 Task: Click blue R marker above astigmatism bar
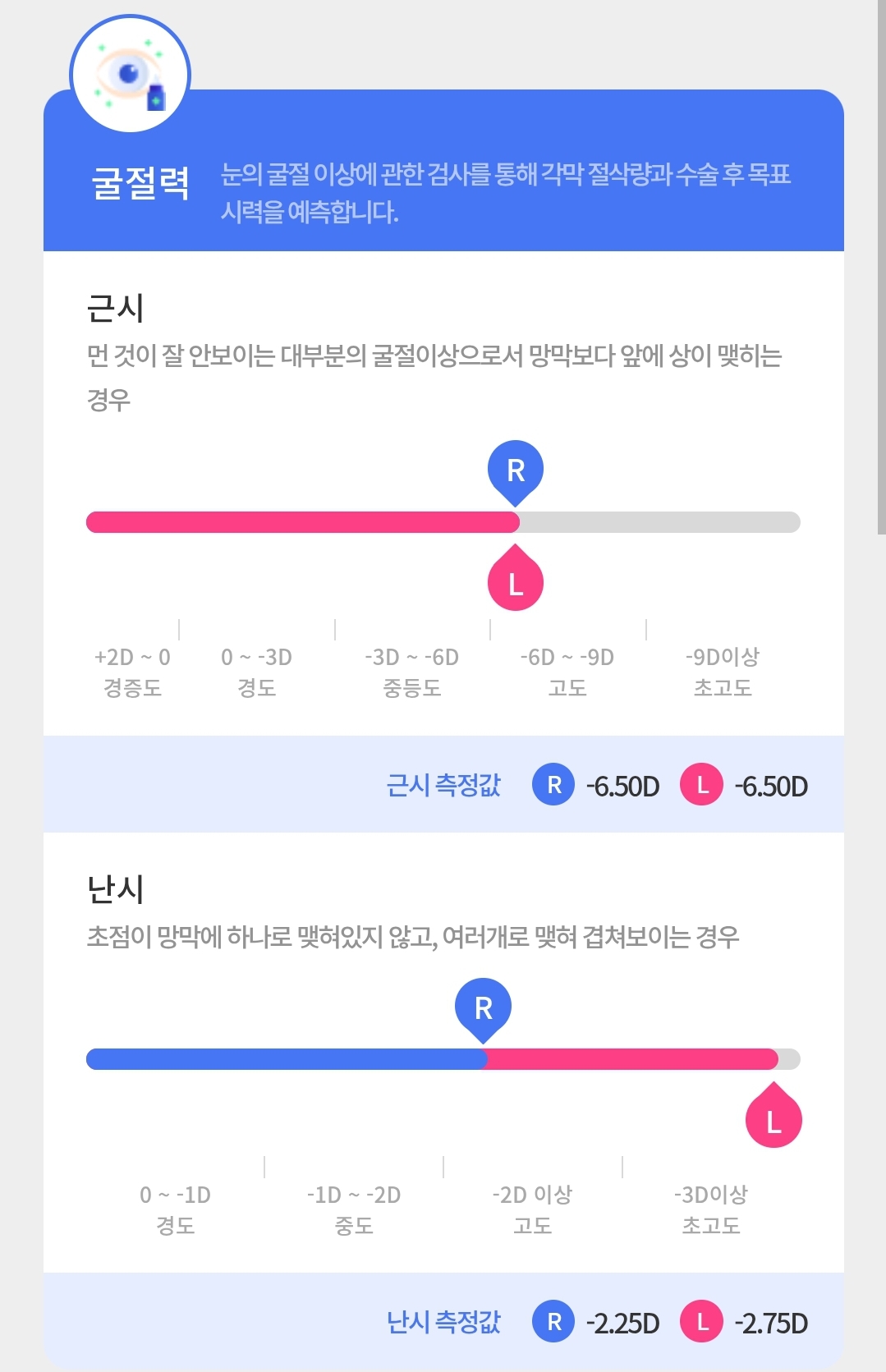[x=484, y=1010]
